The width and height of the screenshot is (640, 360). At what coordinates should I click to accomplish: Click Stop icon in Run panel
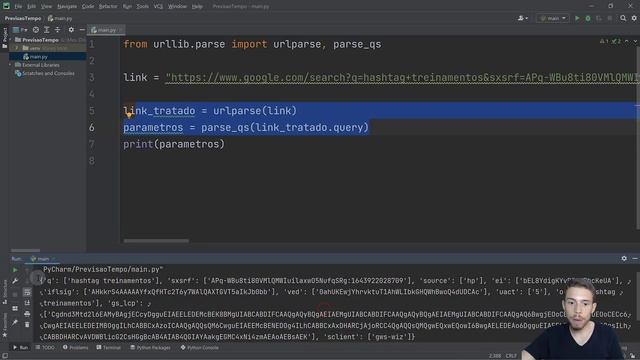click(x=15, y=294)
